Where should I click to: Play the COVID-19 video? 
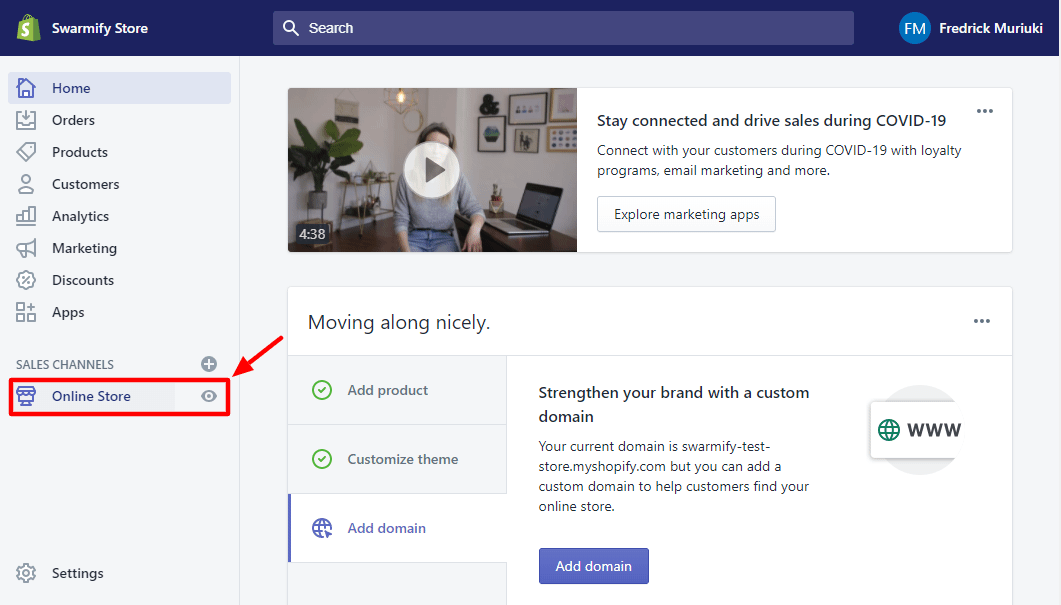tap(432, 171)
